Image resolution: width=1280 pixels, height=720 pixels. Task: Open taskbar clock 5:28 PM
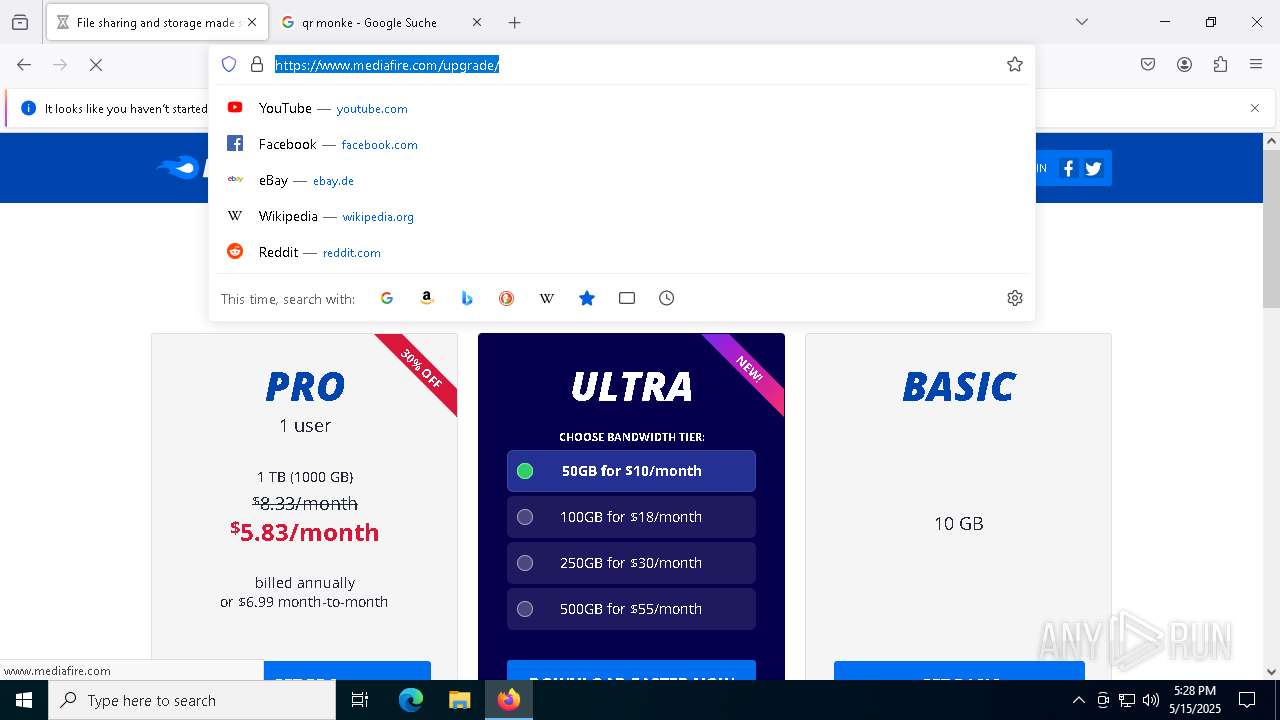pyautogui.click(x=1195, y=700)
